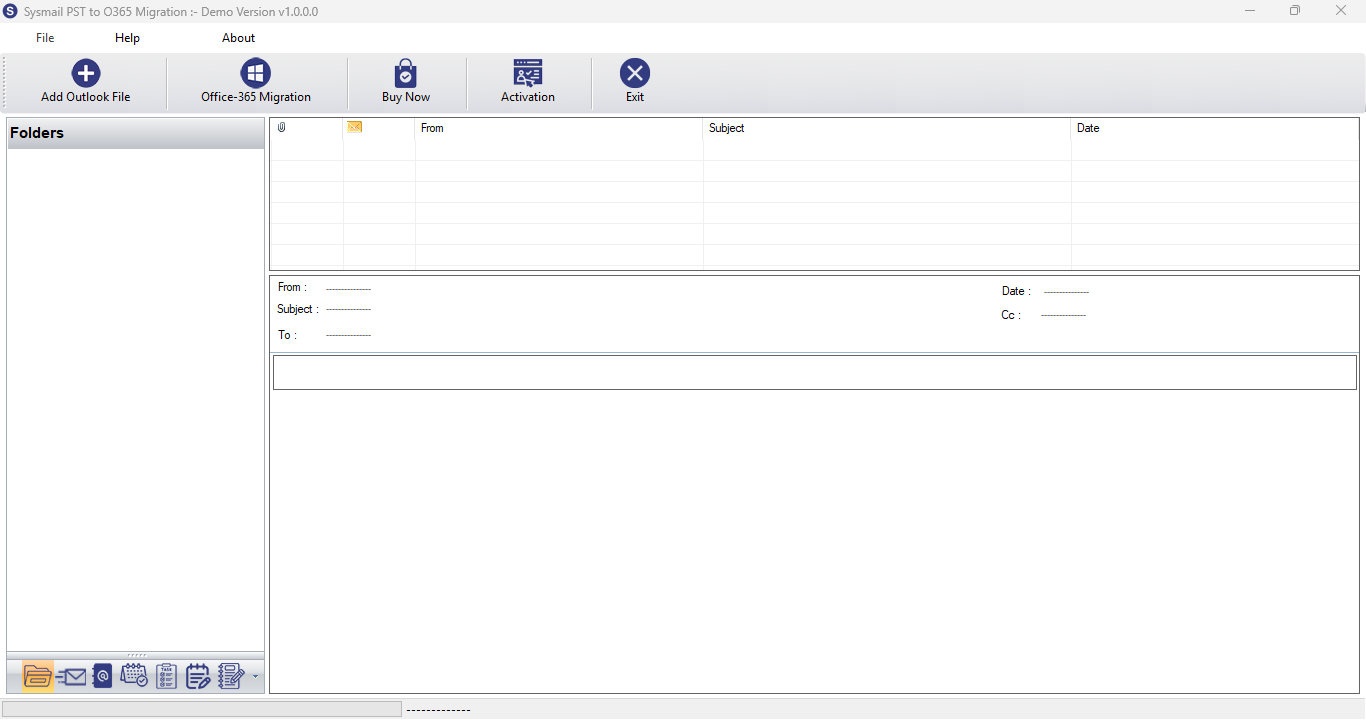Screen dimensions: 1366x720
Task: Sort messages by From column header
Action: click(559, 128)
